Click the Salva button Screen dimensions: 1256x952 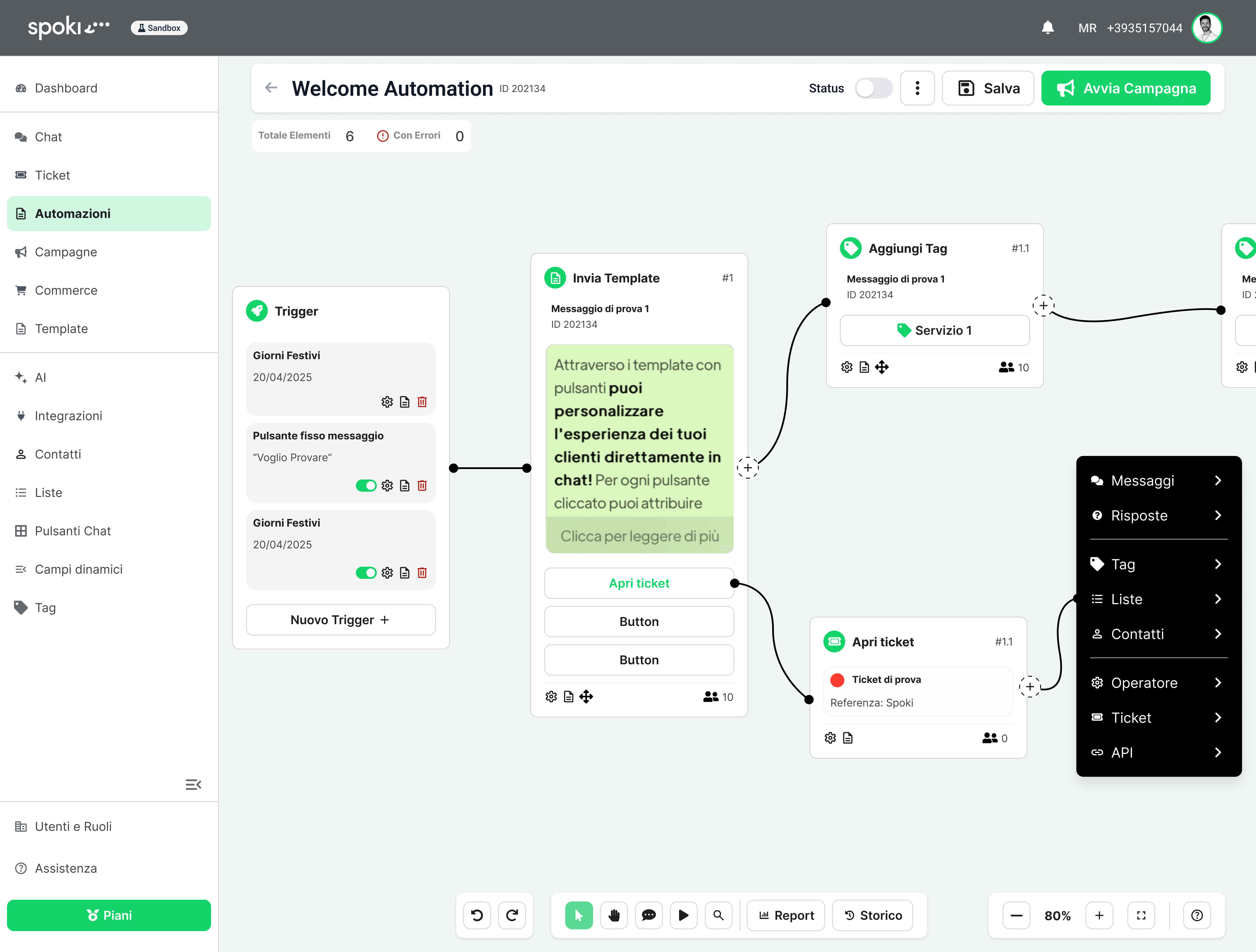(988, 88)
